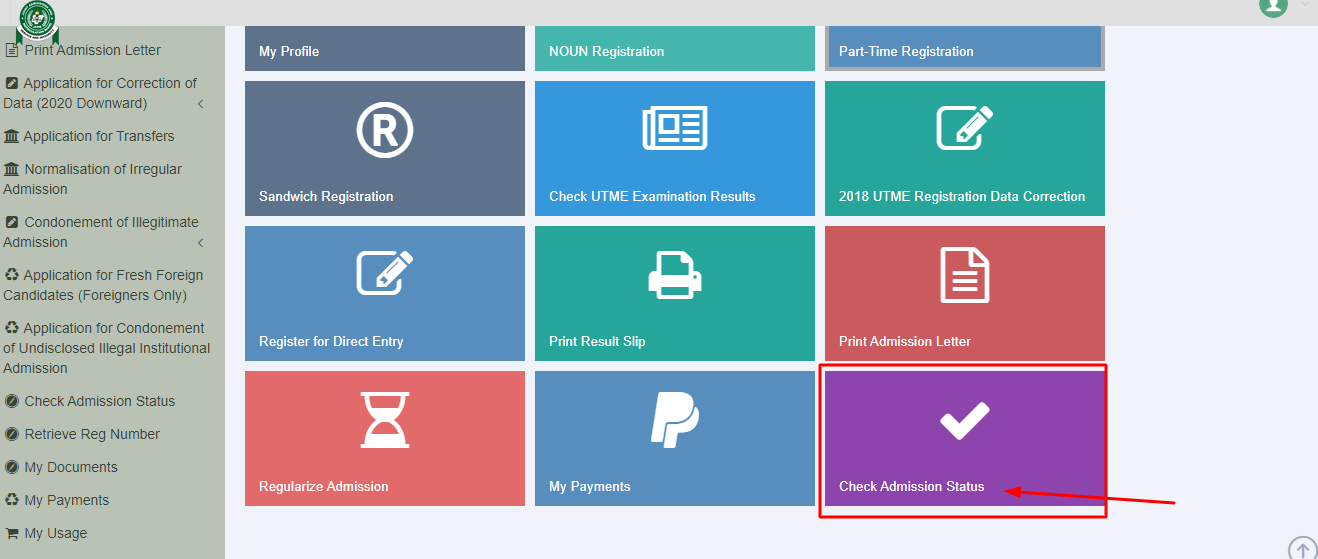Viewport: 1318px width, 559px height.
Task: Click the Check UTME Examination Results label
Action: tap(652, 196)
